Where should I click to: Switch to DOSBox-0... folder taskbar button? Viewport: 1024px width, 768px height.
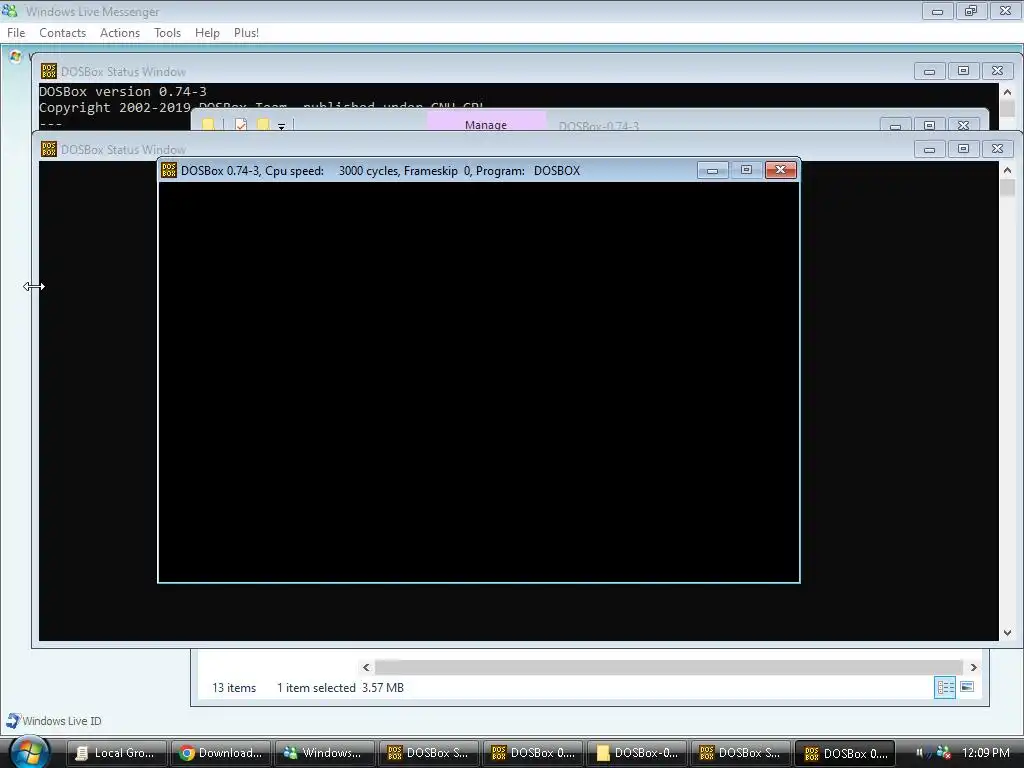(x=637, y=753)
